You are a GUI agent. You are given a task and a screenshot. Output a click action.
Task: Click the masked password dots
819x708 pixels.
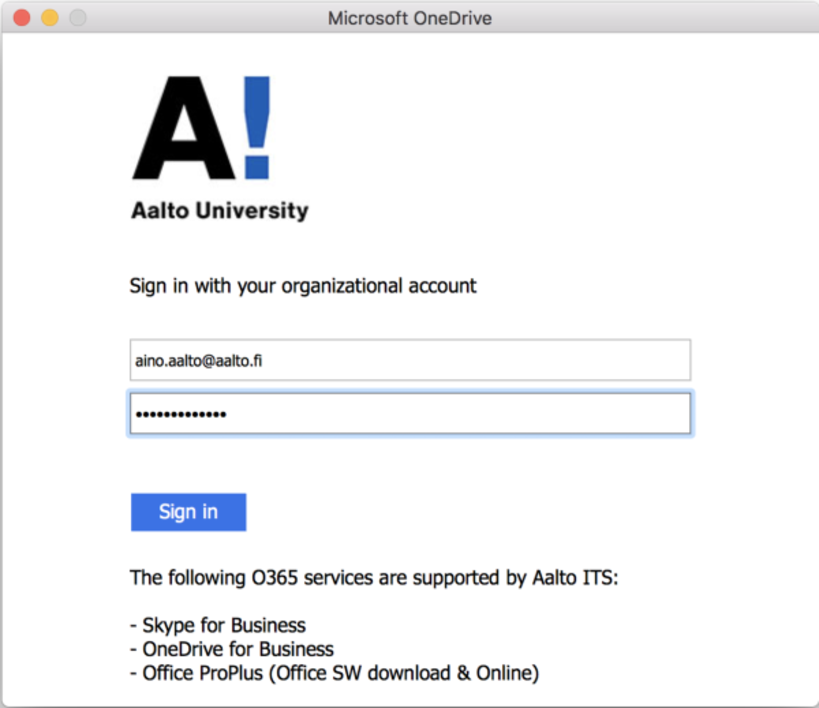(x=180, y=415)
